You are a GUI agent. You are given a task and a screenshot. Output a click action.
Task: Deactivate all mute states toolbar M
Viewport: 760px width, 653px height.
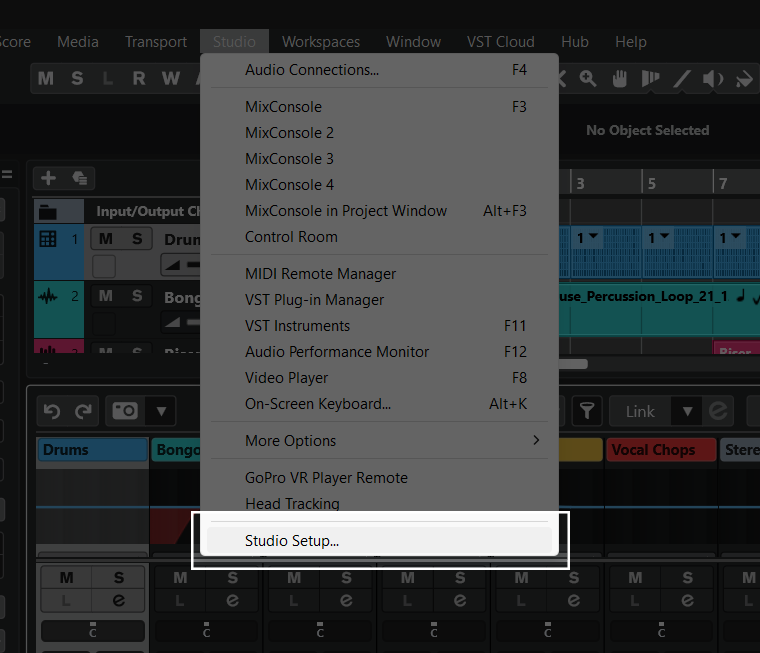[46, 79]
